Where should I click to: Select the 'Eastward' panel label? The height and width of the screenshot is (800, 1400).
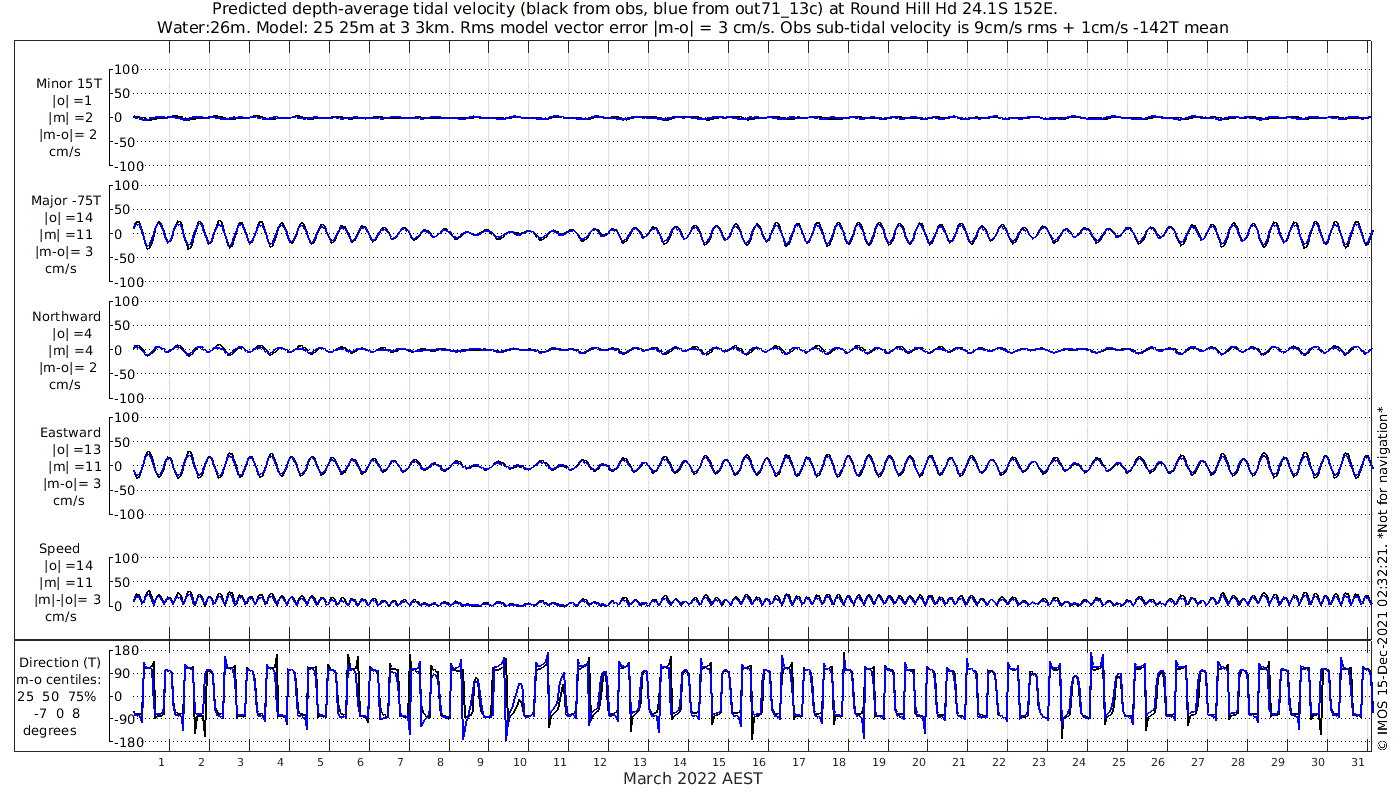click(x=70, y=433)
